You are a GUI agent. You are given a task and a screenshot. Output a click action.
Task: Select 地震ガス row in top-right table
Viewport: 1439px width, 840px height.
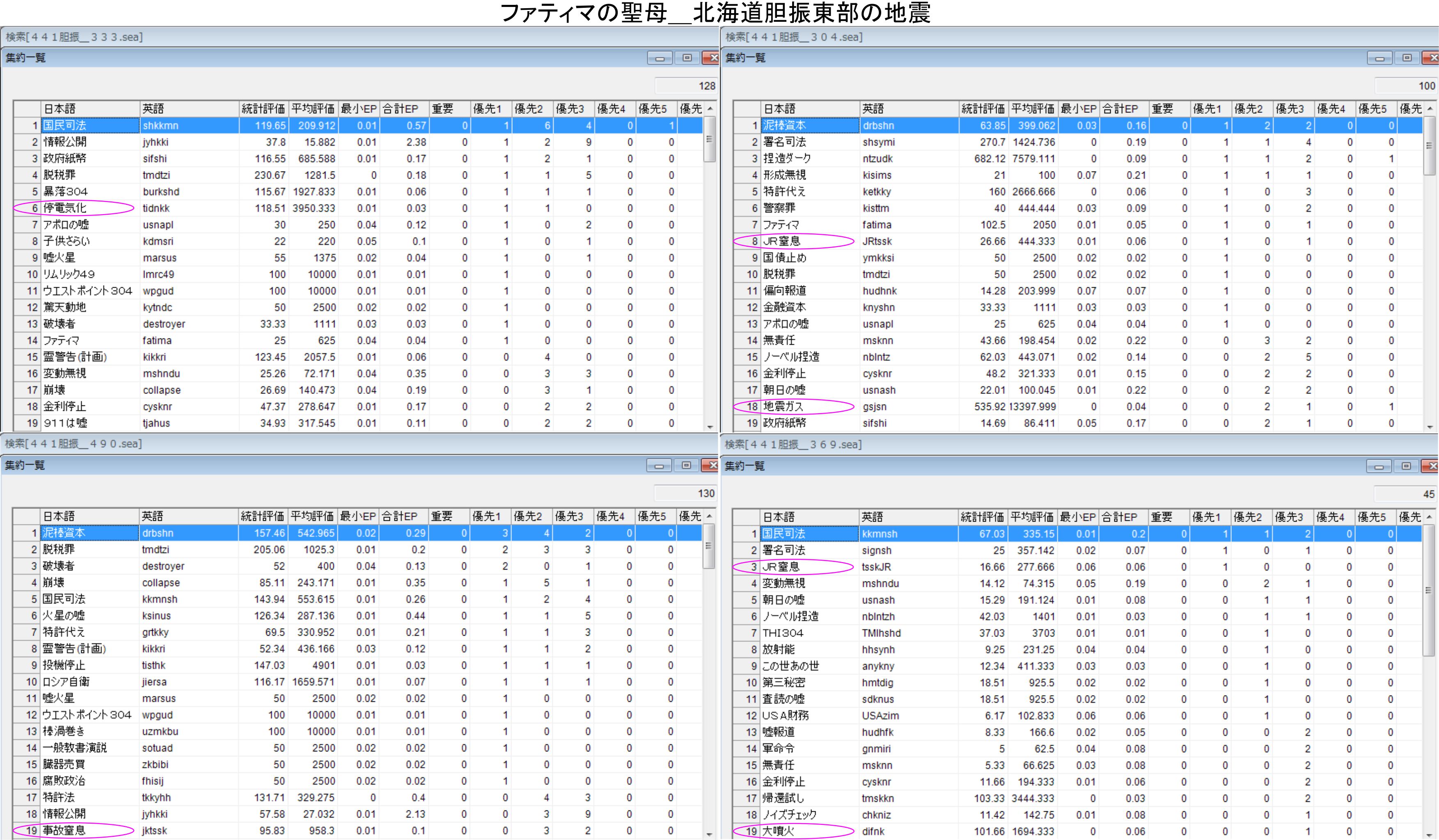(784, 407)
